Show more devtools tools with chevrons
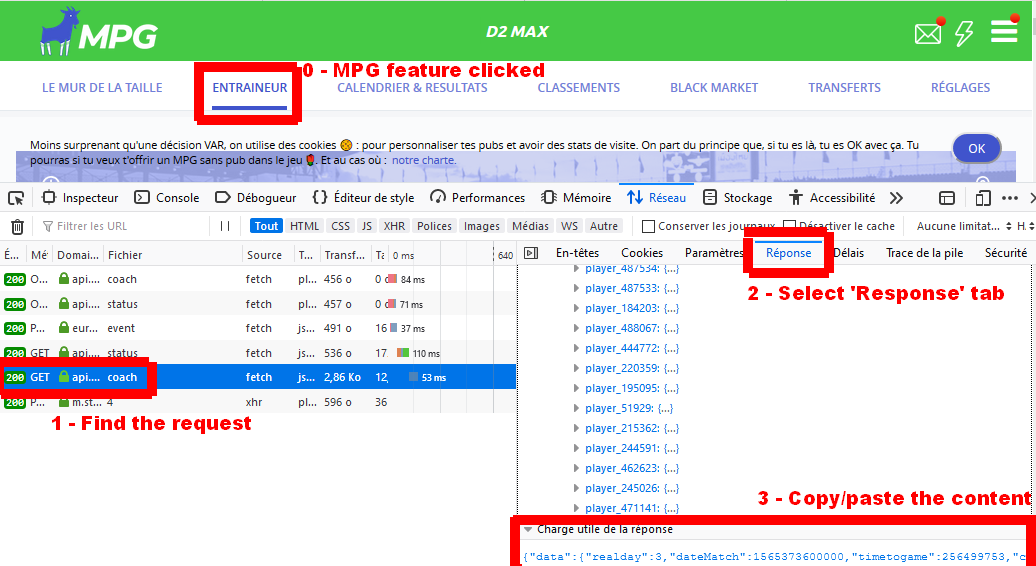This screenshot has height=566, width=1036. [896, 197]
